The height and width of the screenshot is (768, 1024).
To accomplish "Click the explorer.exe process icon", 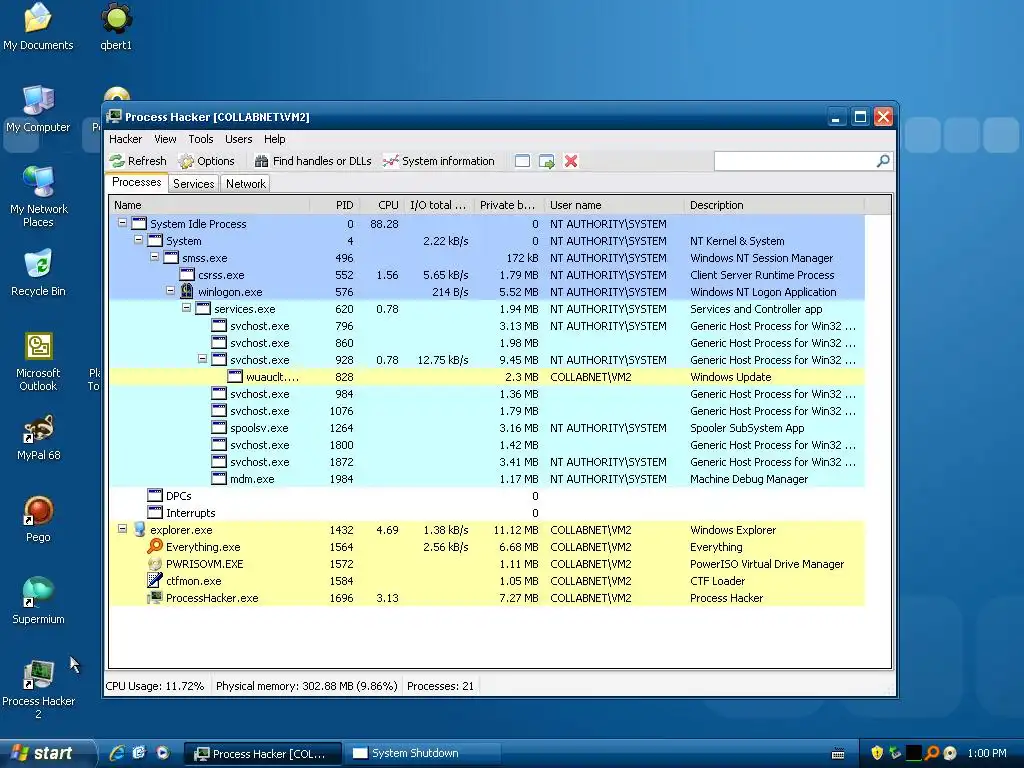I will click(139, 529).
